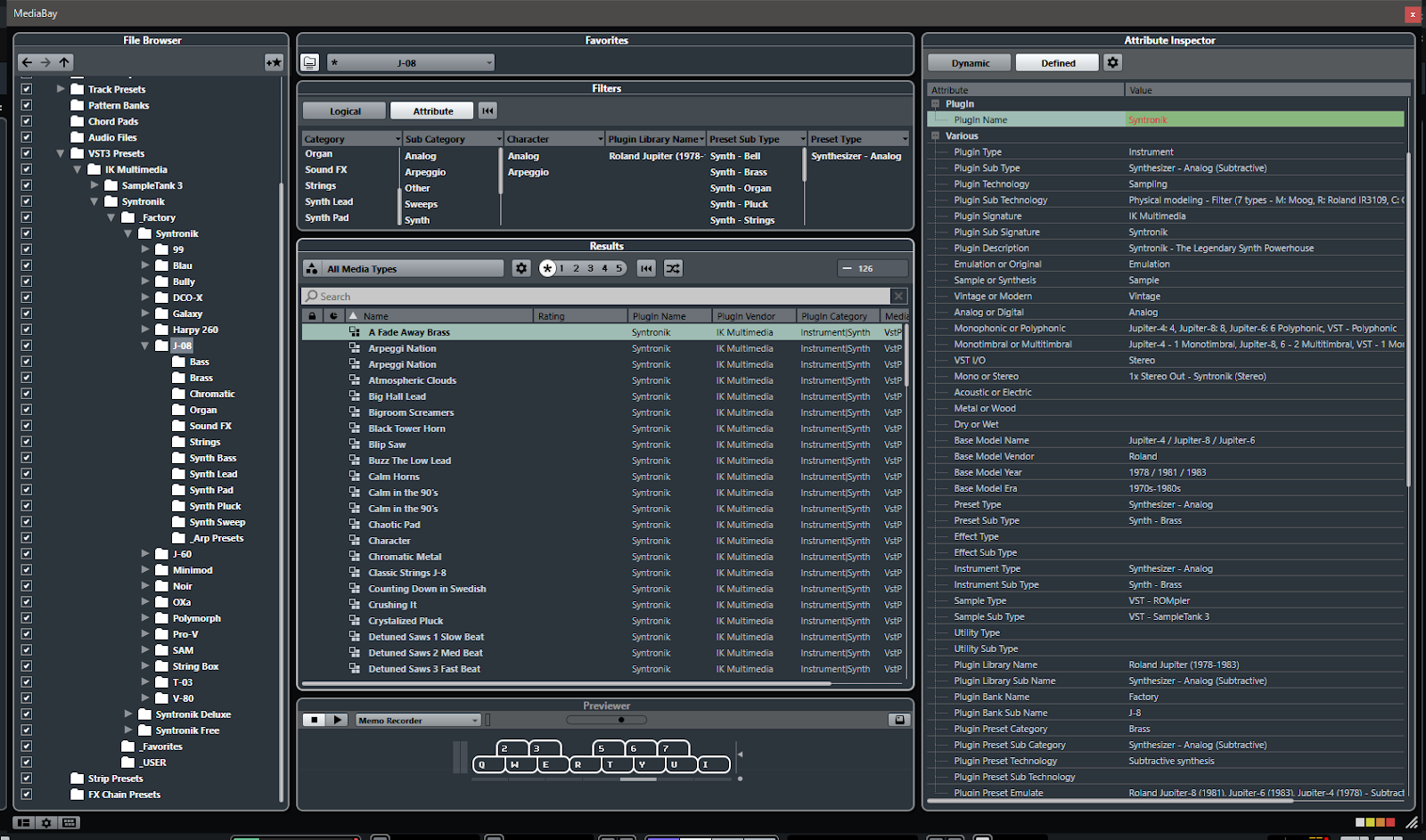
Task: Expand SampleTank 3 tree node
Action: coord(94,185)
